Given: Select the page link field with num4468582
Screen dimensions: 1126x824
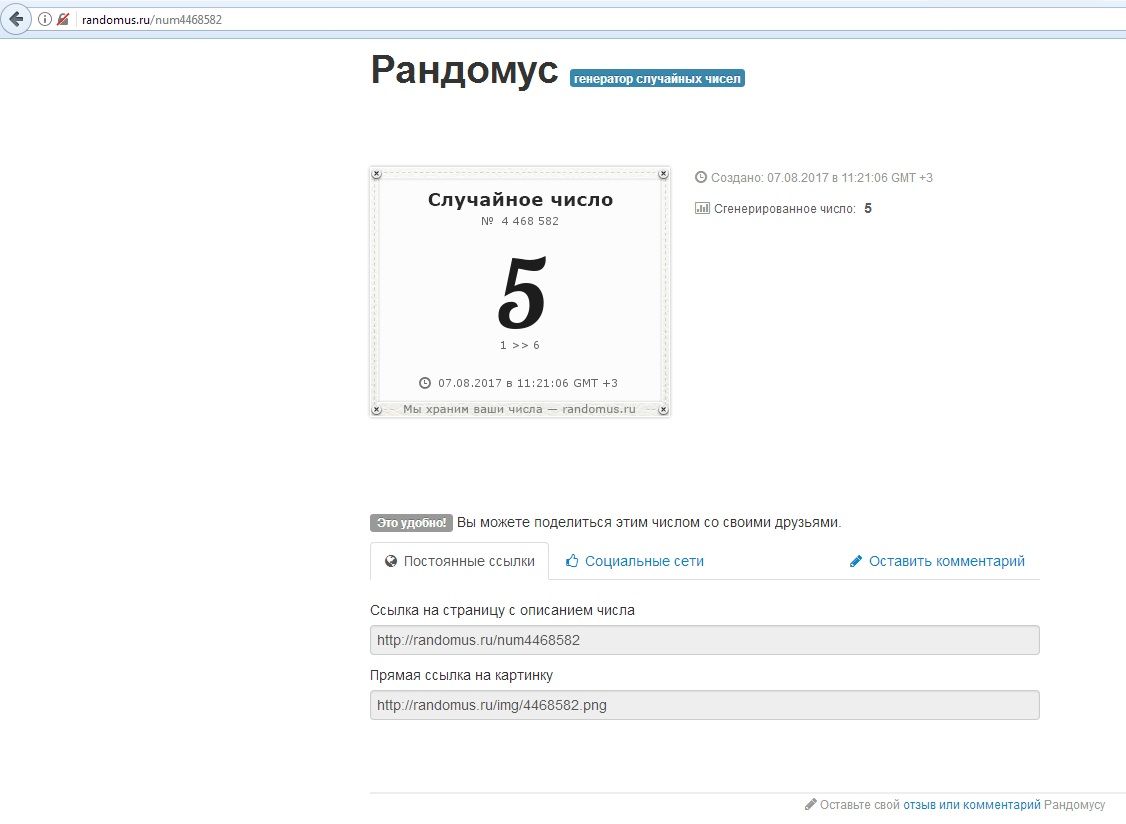Looking at the screenshot, I should click(x=704, y=640).
